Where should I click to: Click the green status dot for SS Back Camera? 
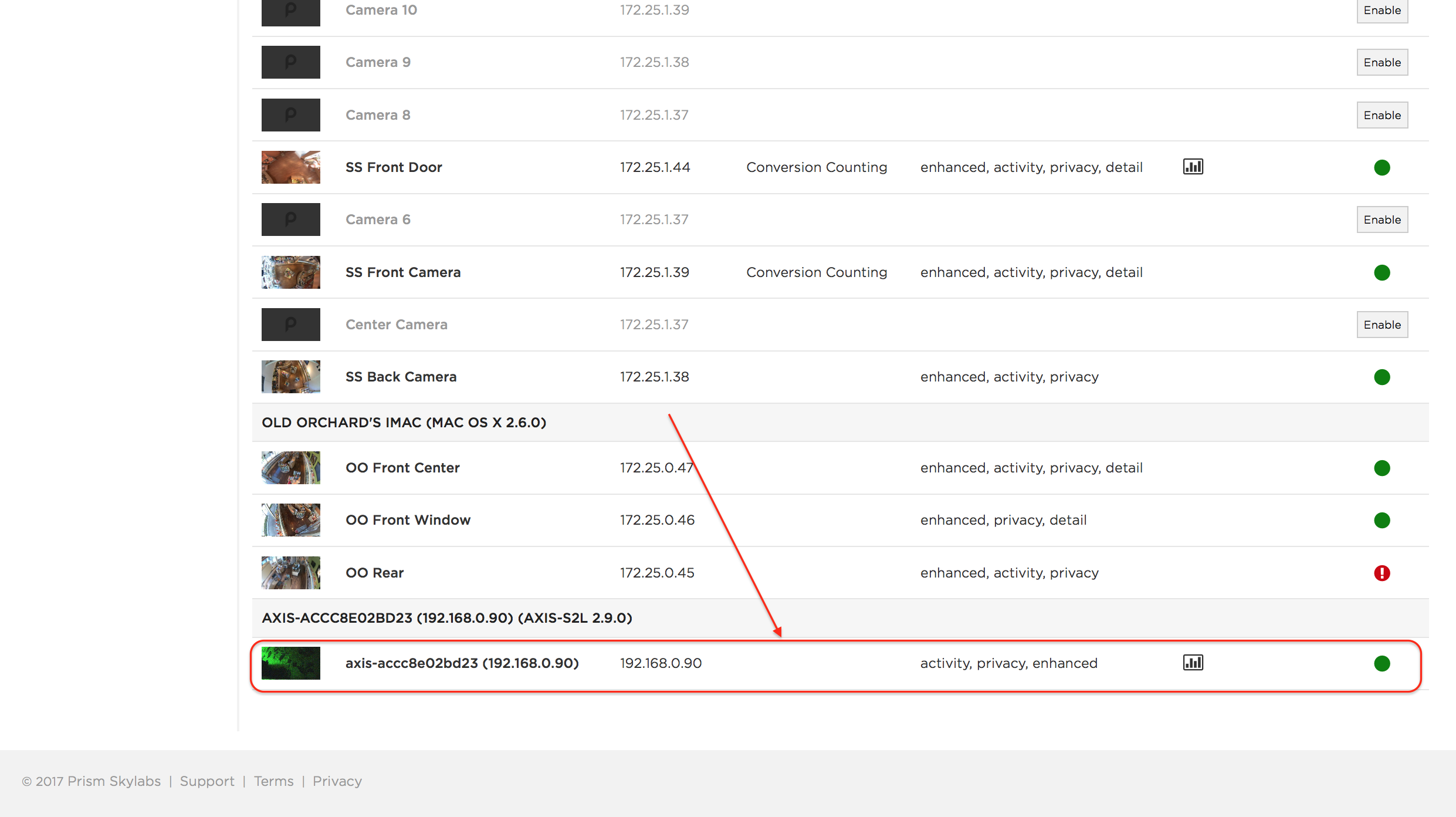tap(1381, 377)
